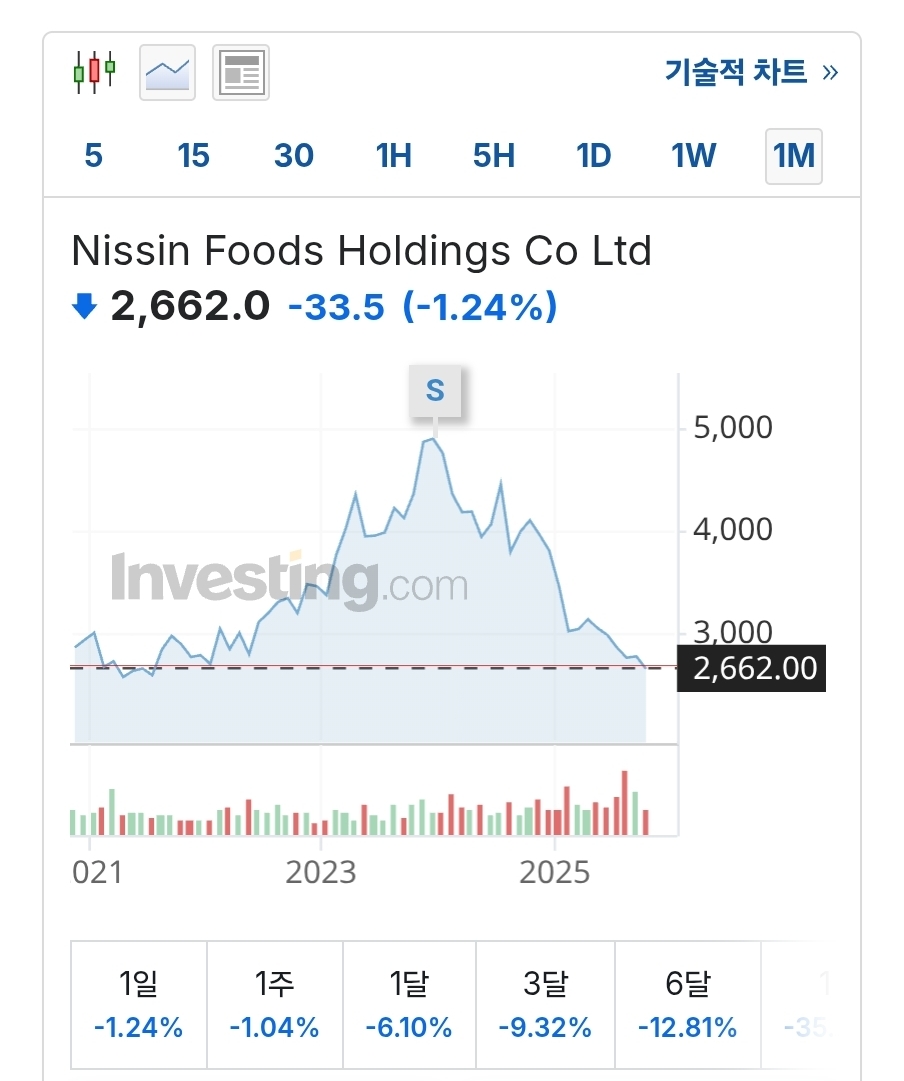904x1081 pixels.
Task: Switch to the 30 minute interval
Action: coord(294,156)
